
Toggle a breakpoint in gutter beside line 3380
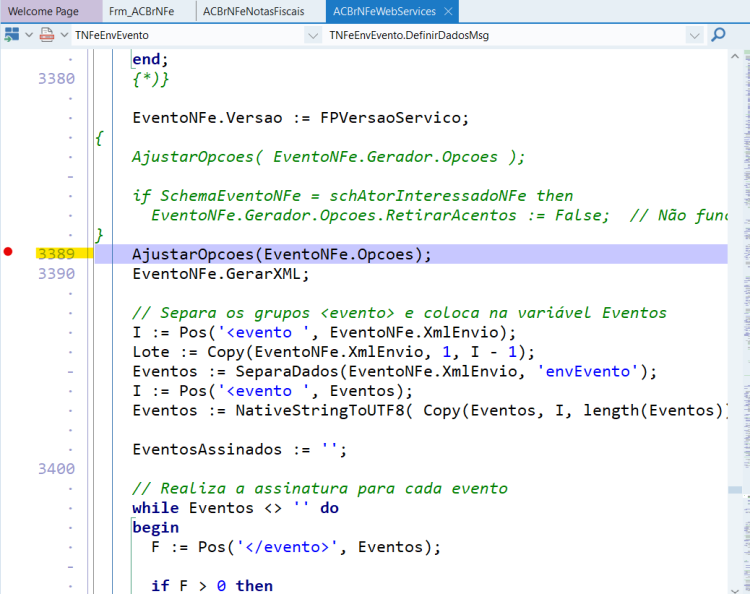[8, 78]
